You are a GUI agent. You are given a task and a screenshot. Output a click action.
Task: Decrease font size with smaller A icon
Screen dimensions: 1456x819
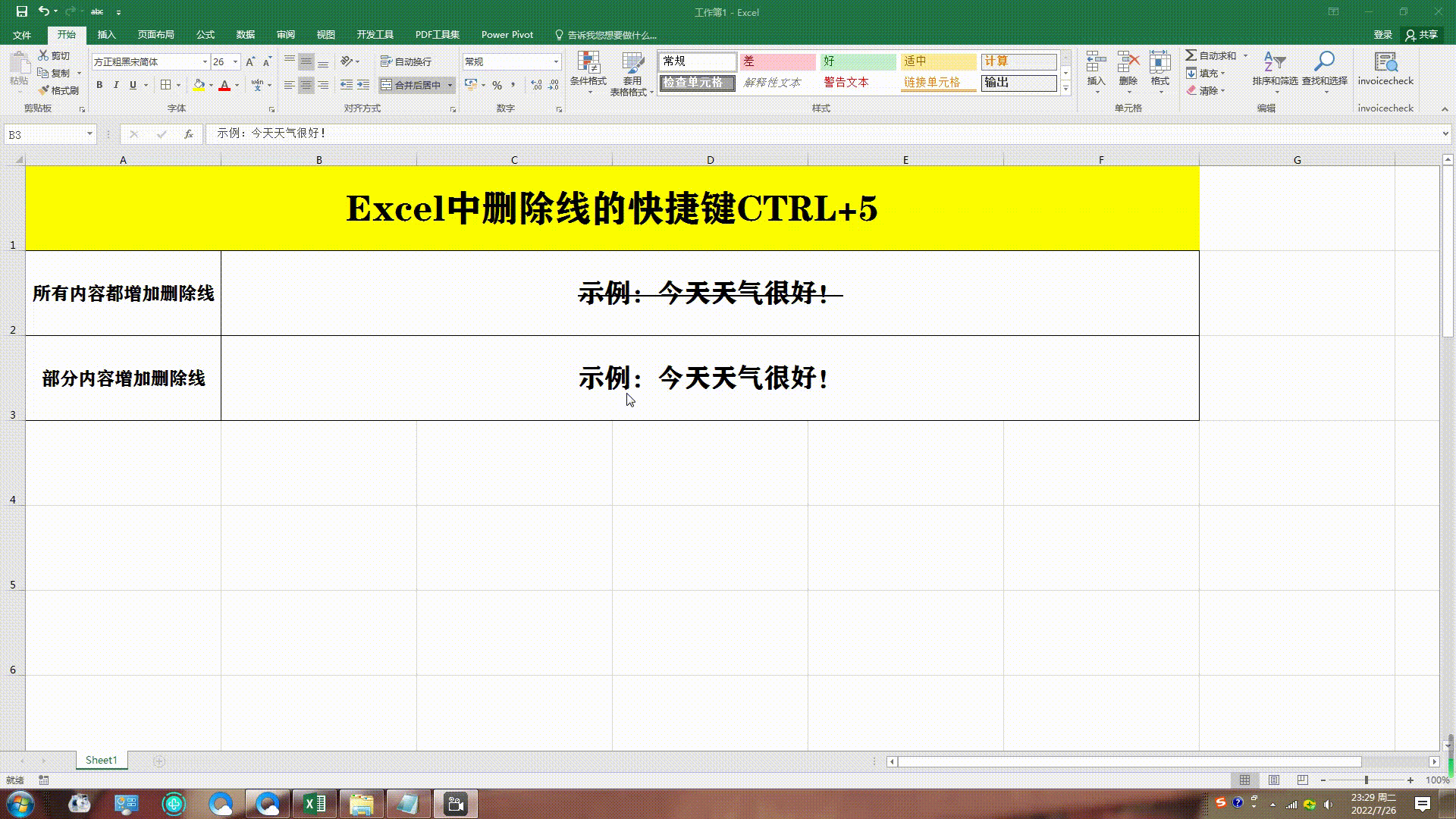point(267,61)
